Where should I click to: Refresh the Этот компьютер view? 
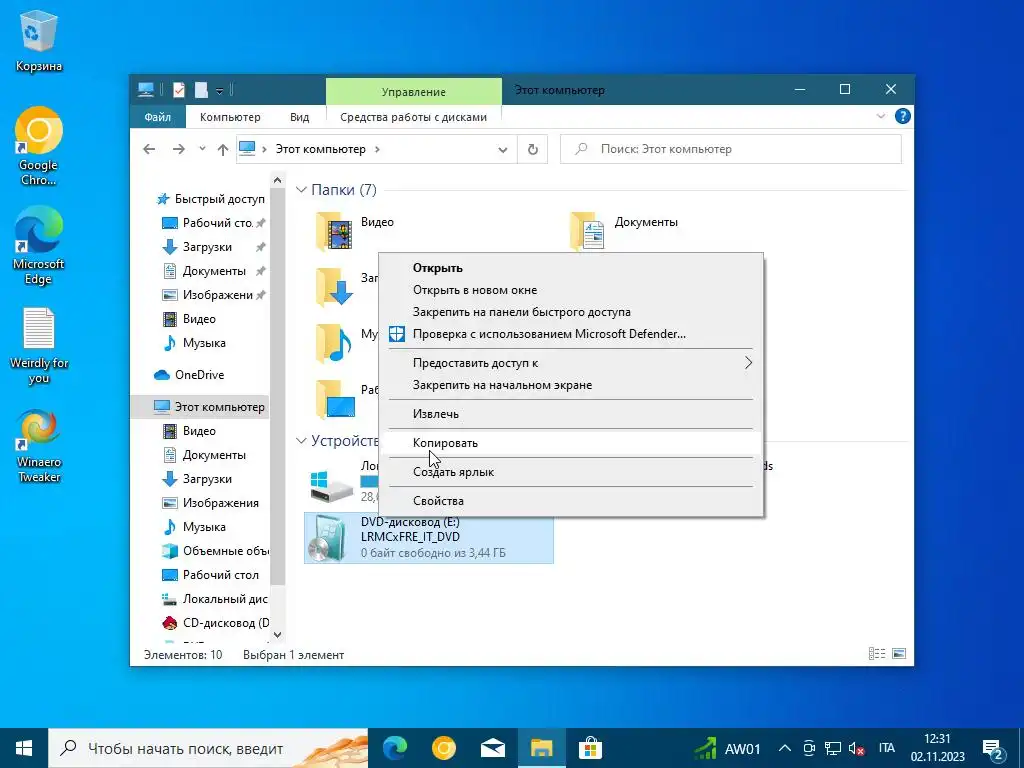pos(533,150)
